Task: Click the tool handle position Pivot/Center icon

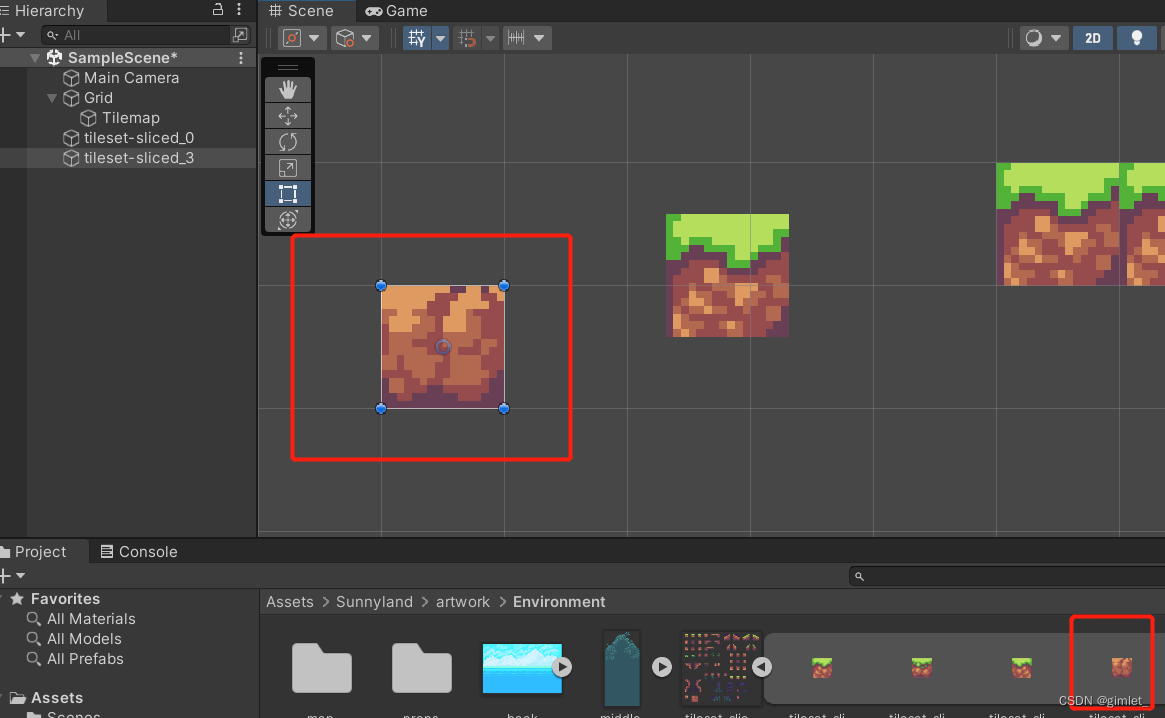Action: tap(292, 38)
